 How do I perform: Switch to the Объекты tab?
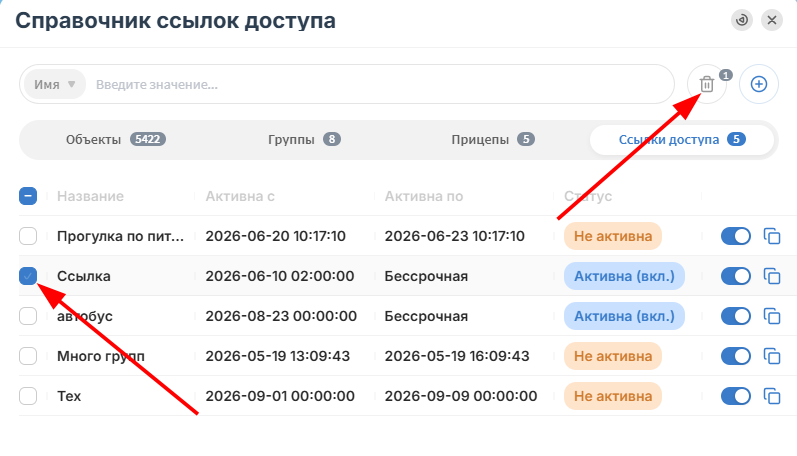point(115,140)
